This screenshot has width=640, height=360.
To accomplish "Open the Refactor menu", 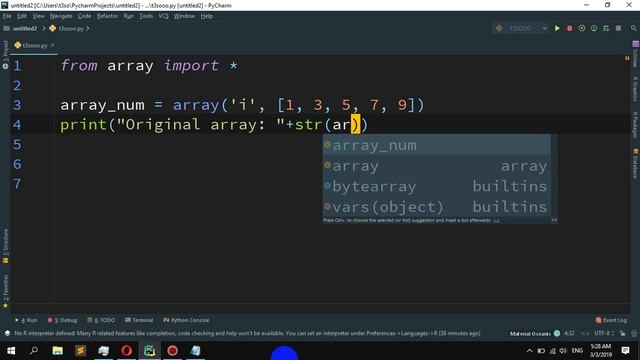I will point(107,16).
